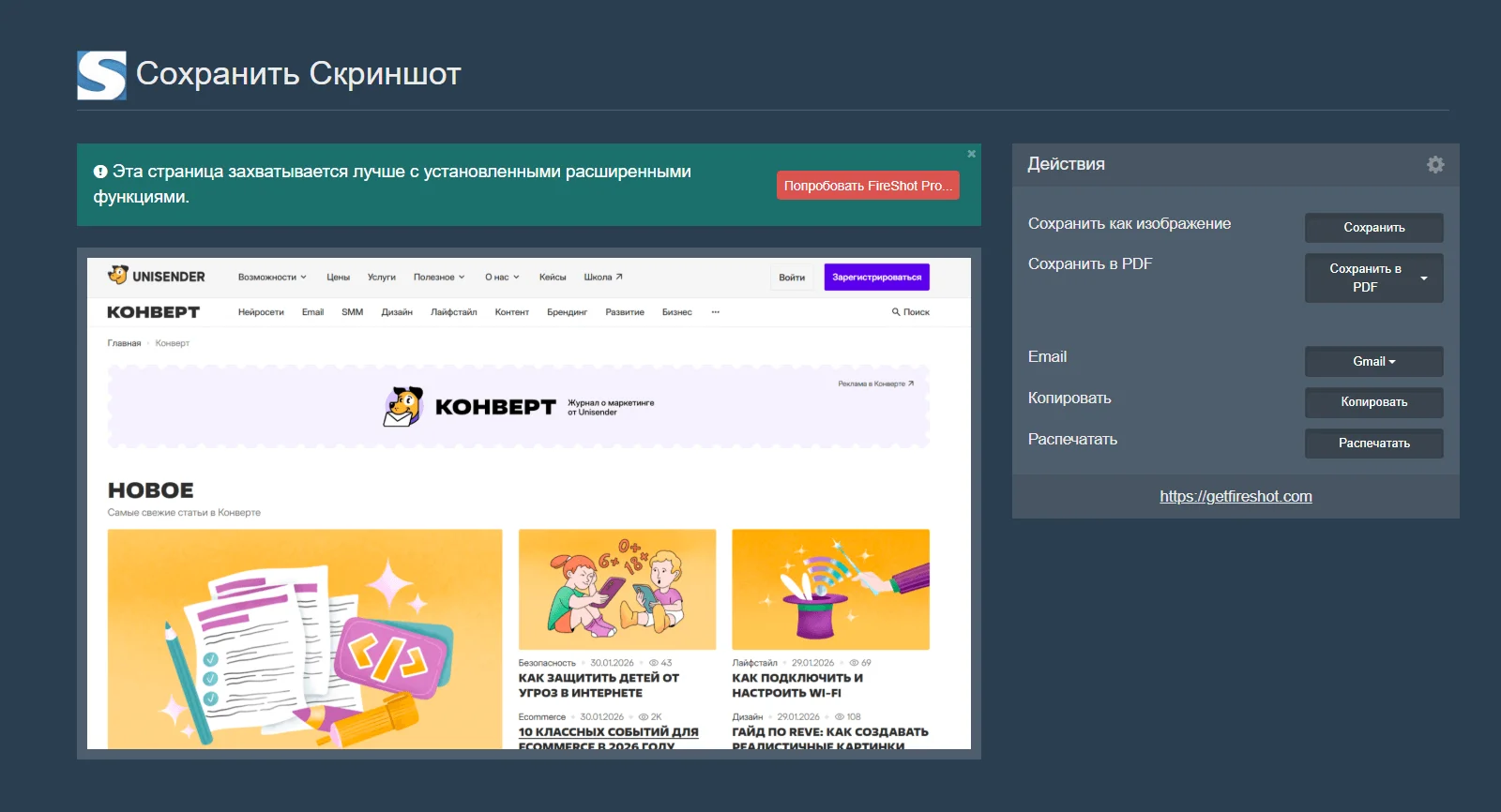This screenshot has width=1501, height=812.
Task: Open the Gmail email dropdown
Action: (1373, 362)
